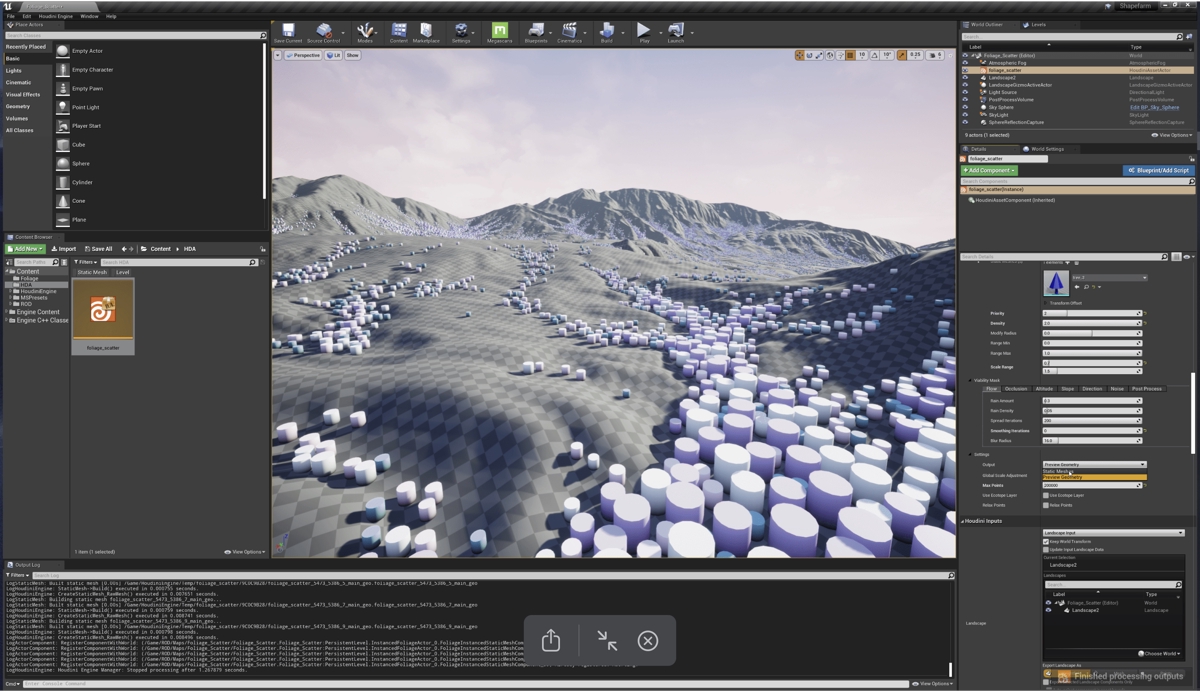Toggle visibility eye of Light Source actor

[965, 93]
